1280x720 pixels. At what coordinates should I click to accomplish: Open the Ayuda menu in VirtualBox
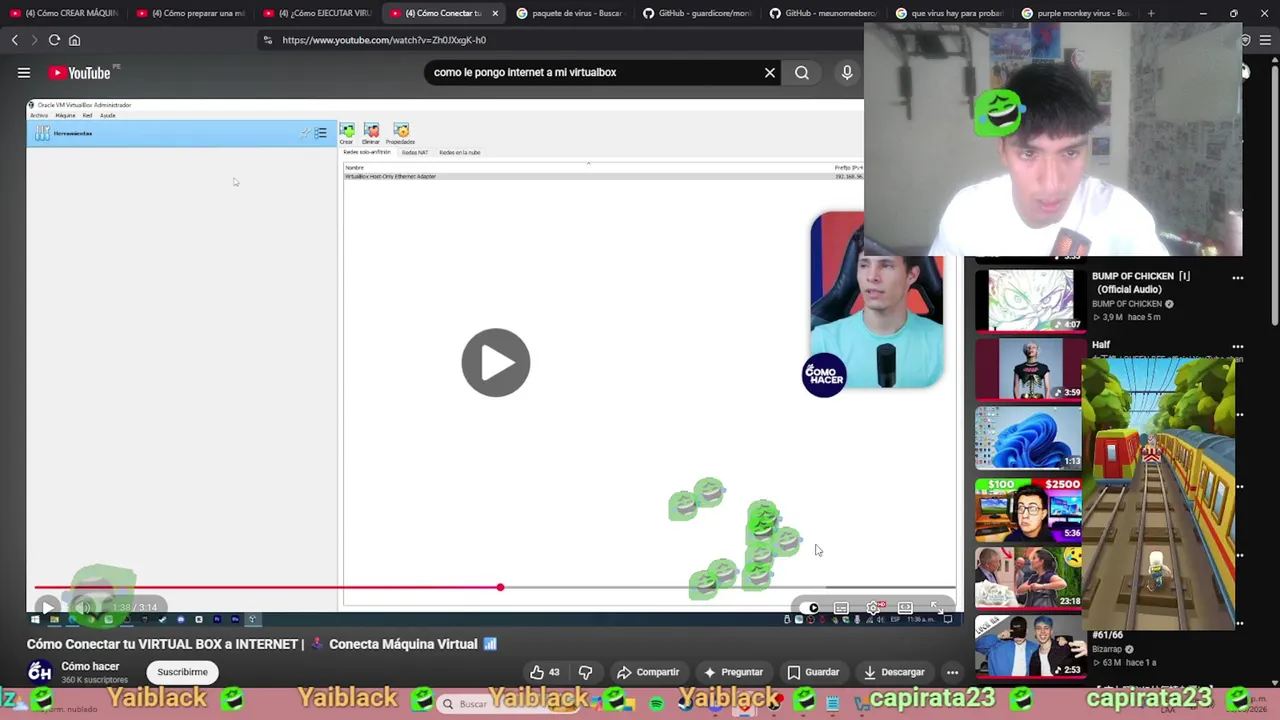click(107, 115)
